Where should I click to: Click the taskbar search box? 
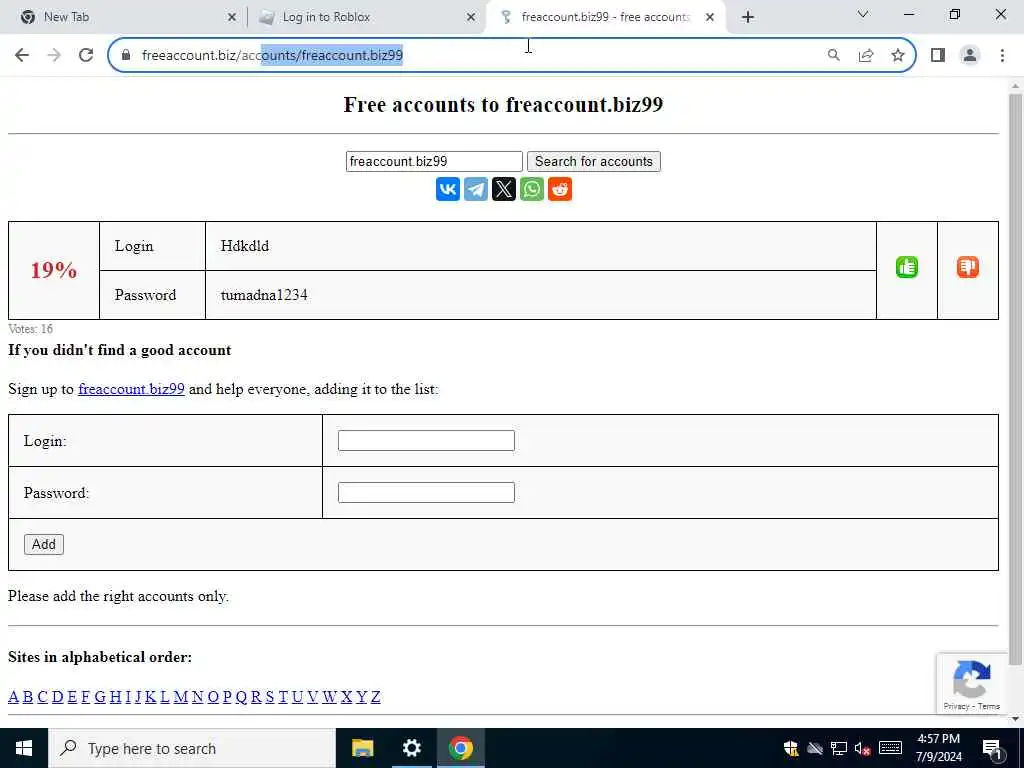click(191, 748)
